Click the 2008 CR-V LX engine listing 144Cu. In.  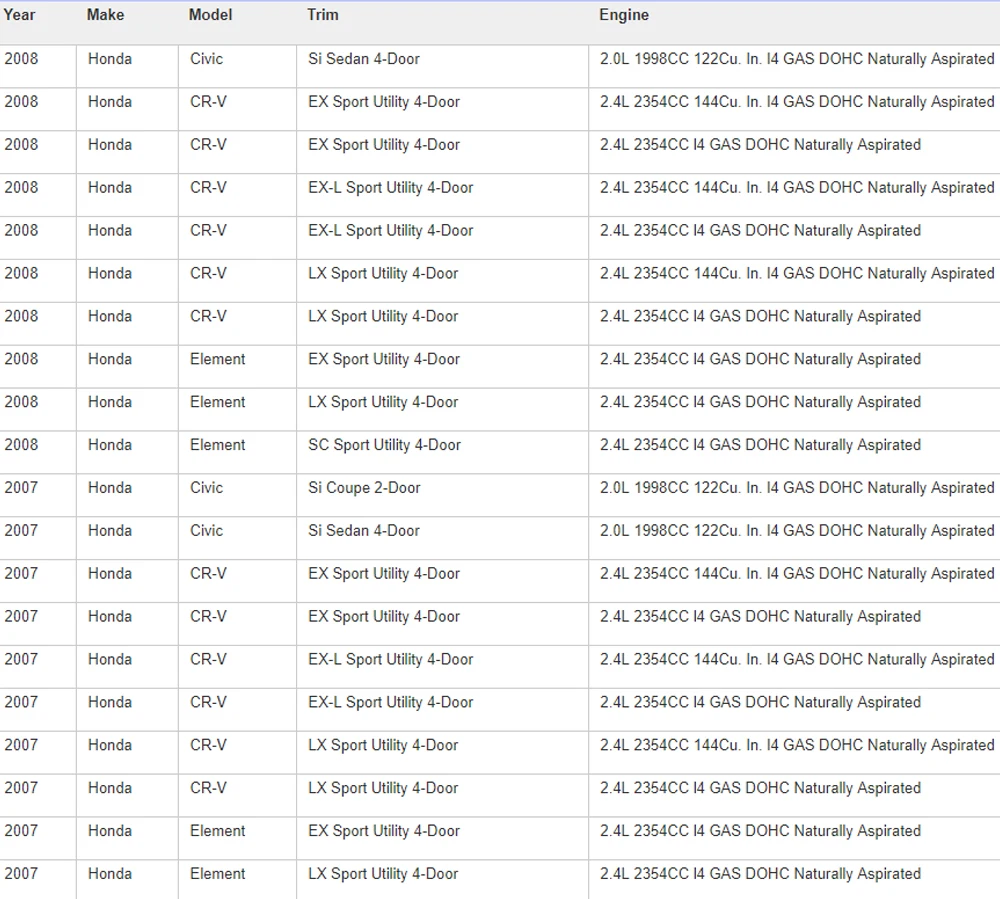click(797, 273)
